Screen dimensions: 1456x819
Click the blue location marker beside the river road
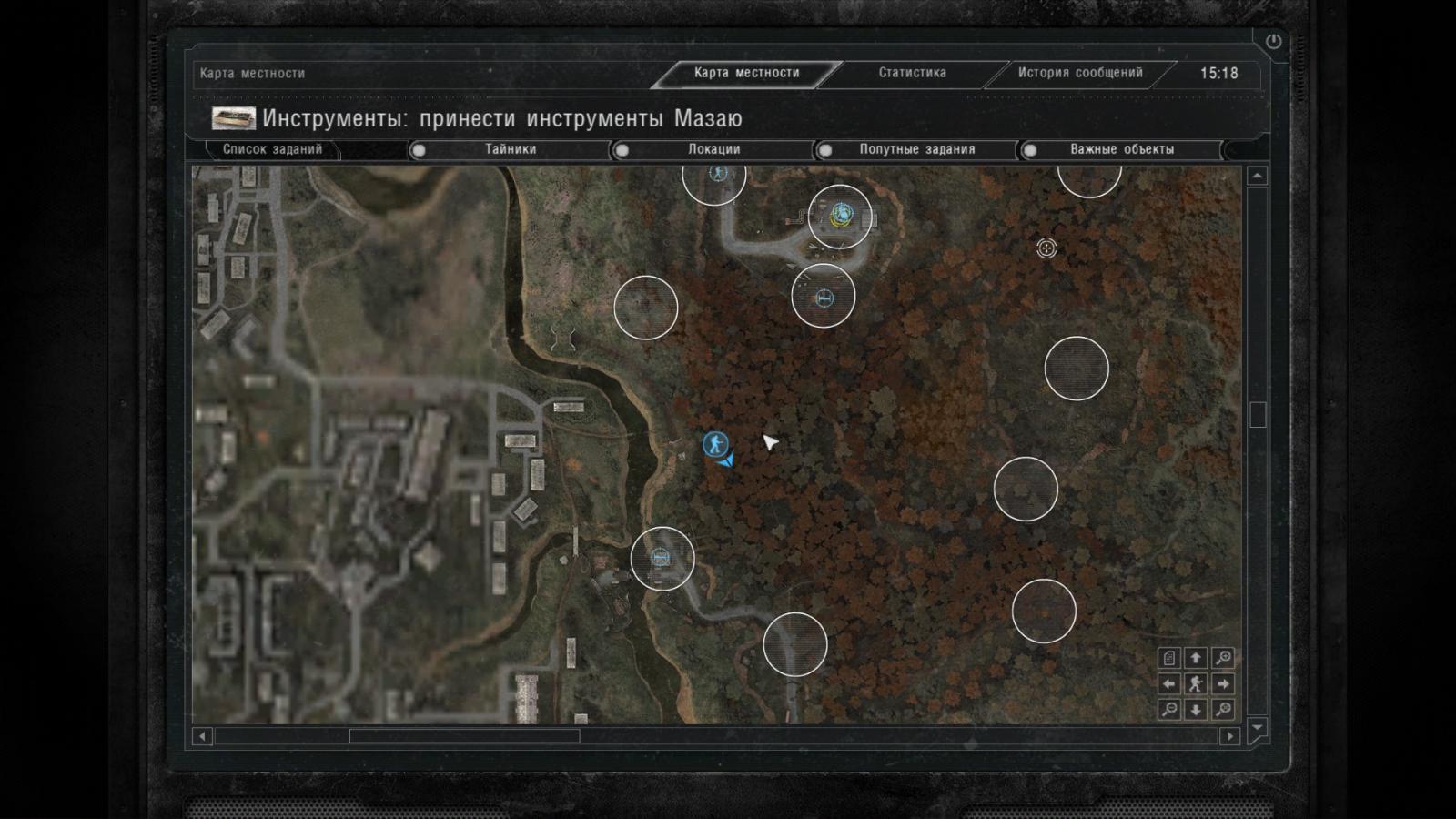click(662, 558)
